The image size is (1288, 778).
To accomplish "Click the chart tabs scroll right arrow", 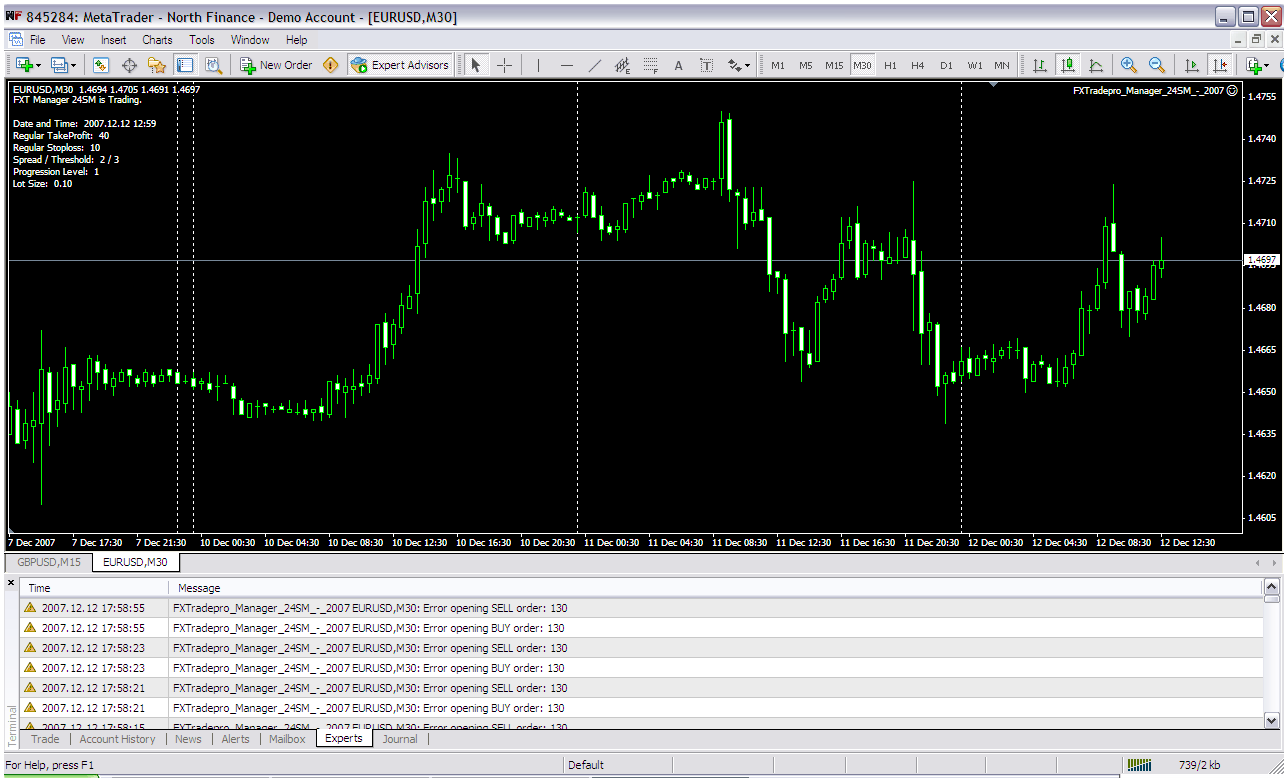I will coord(1274,563).
